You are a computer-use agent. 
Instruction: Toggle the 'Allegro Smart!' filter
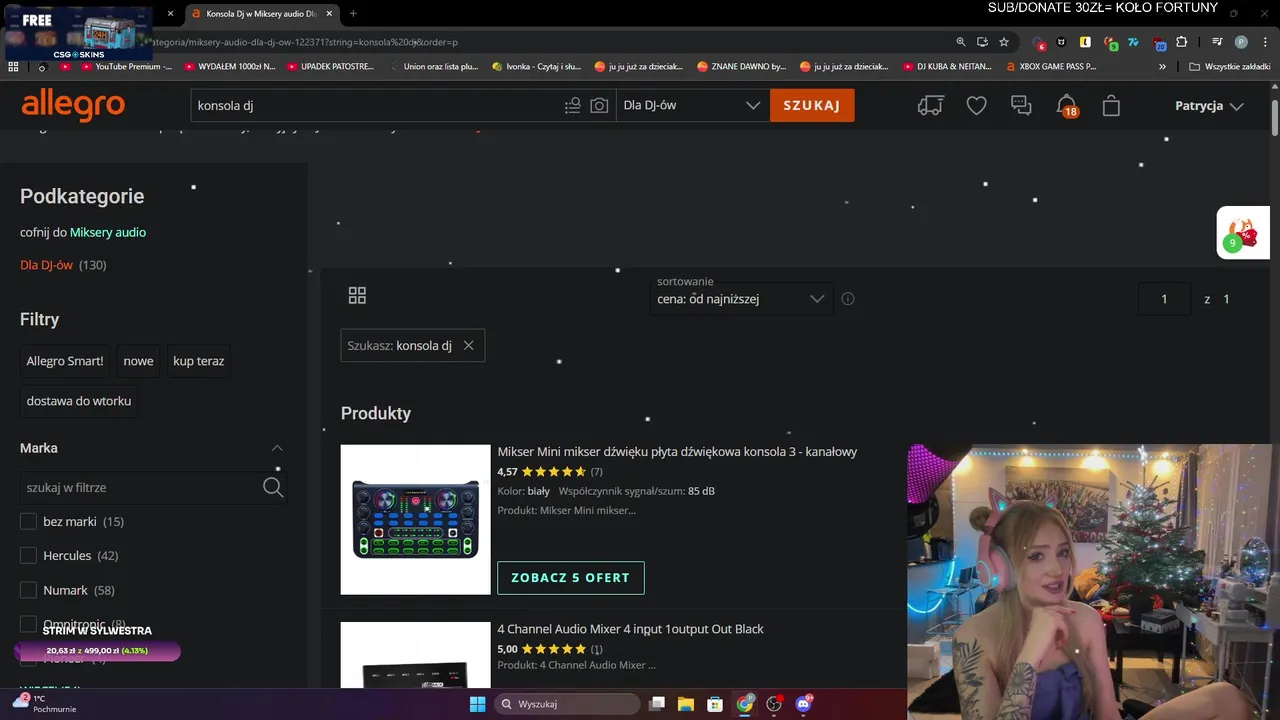click(65, 361)
